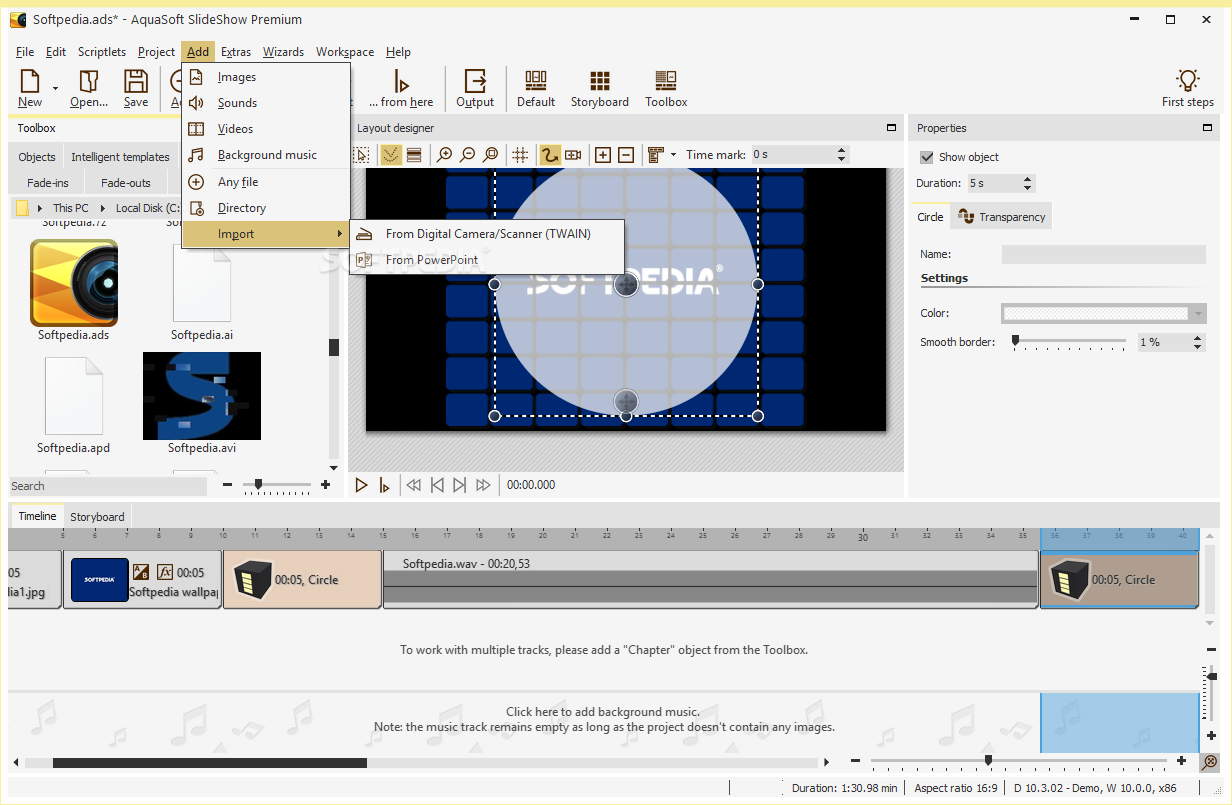The width and height of the screenshot is (1232, 805).
Task: Switch to the Storyboard tab below
Action: pos(97,517)
